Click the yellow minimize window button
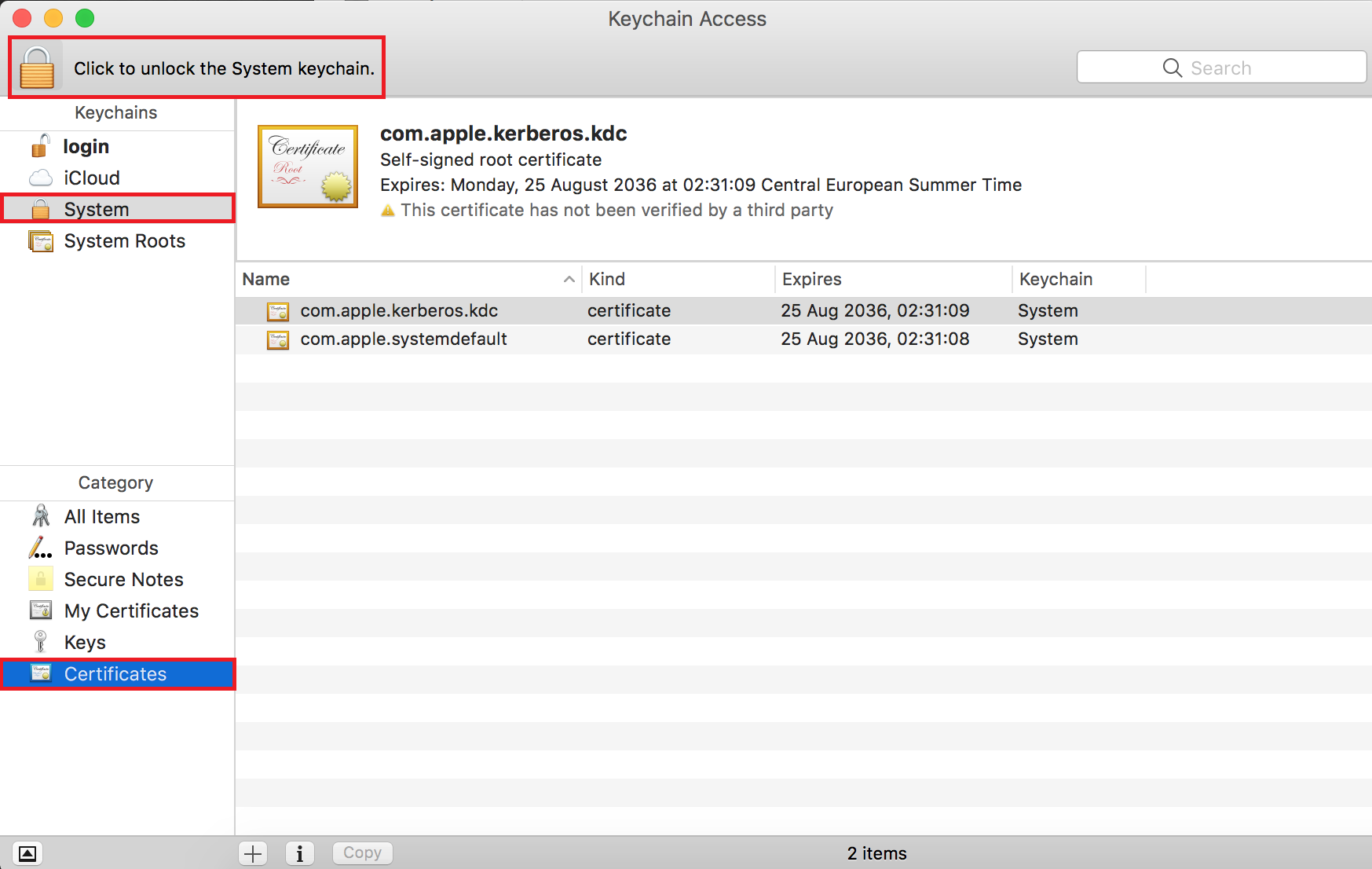 (x=53, y=18)
